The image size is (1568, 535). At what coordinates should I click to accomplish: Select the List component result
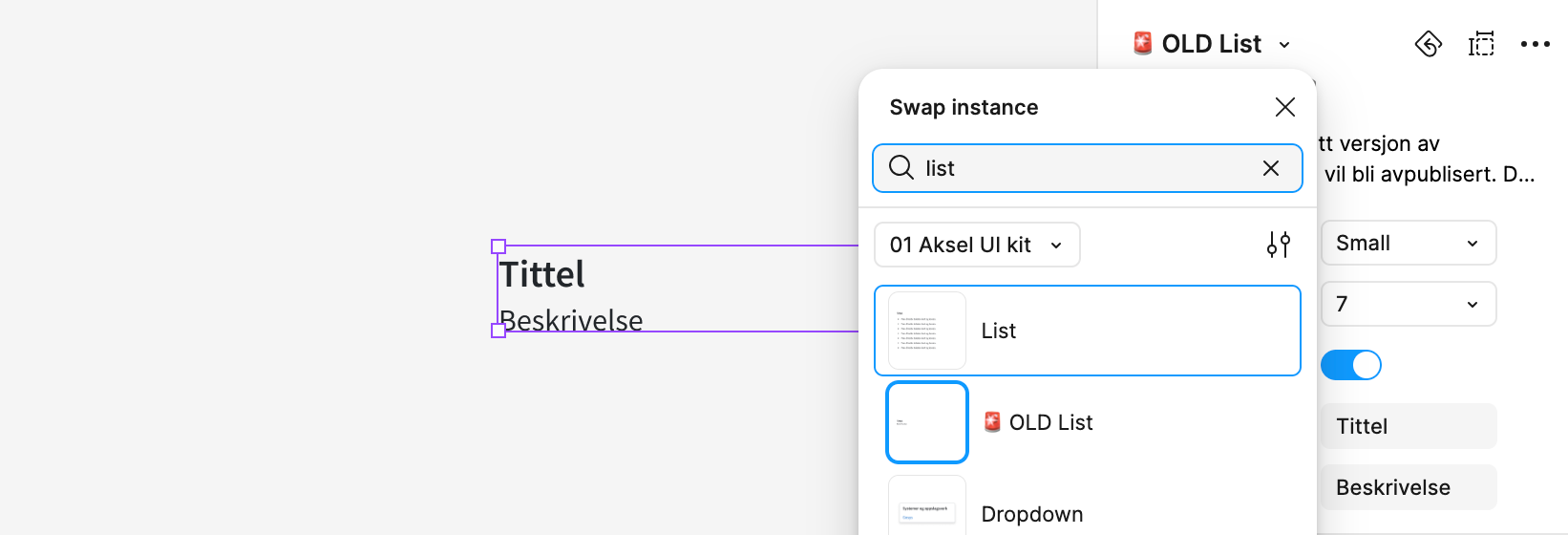[1087, 331]
